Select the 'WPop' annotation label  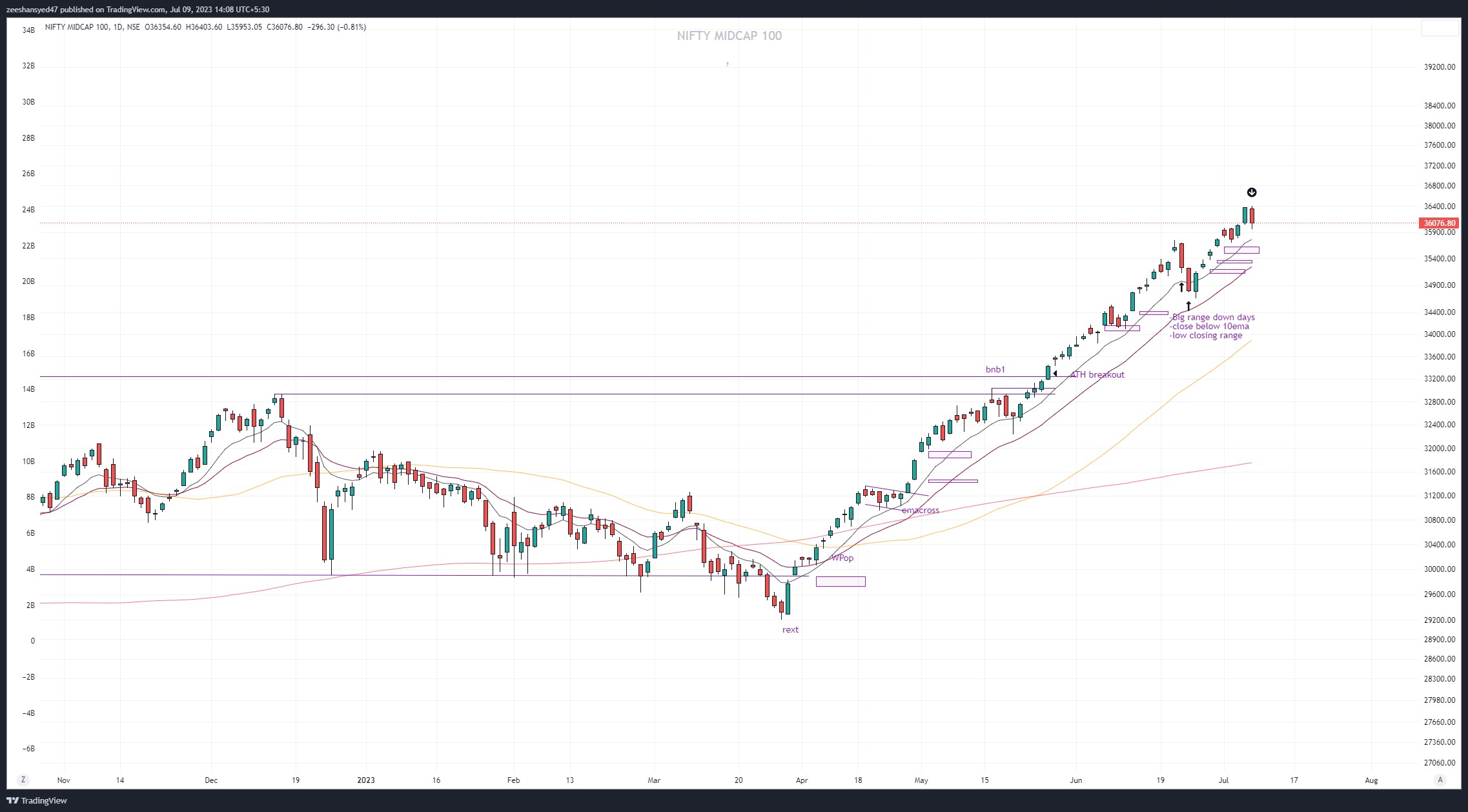point(842,558)
